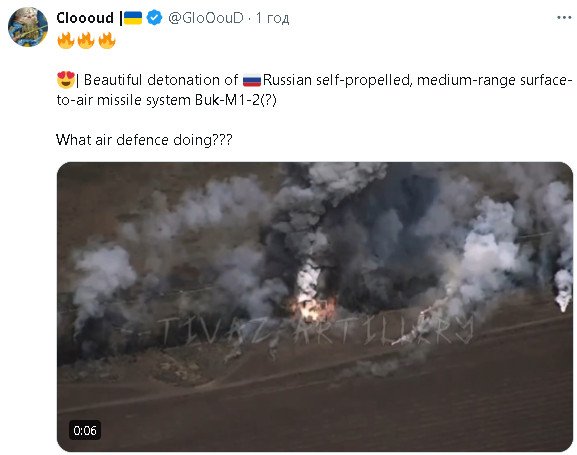Click the third fire emoji
This screenshot has width=577, height=455.
[x=107, y=40]
